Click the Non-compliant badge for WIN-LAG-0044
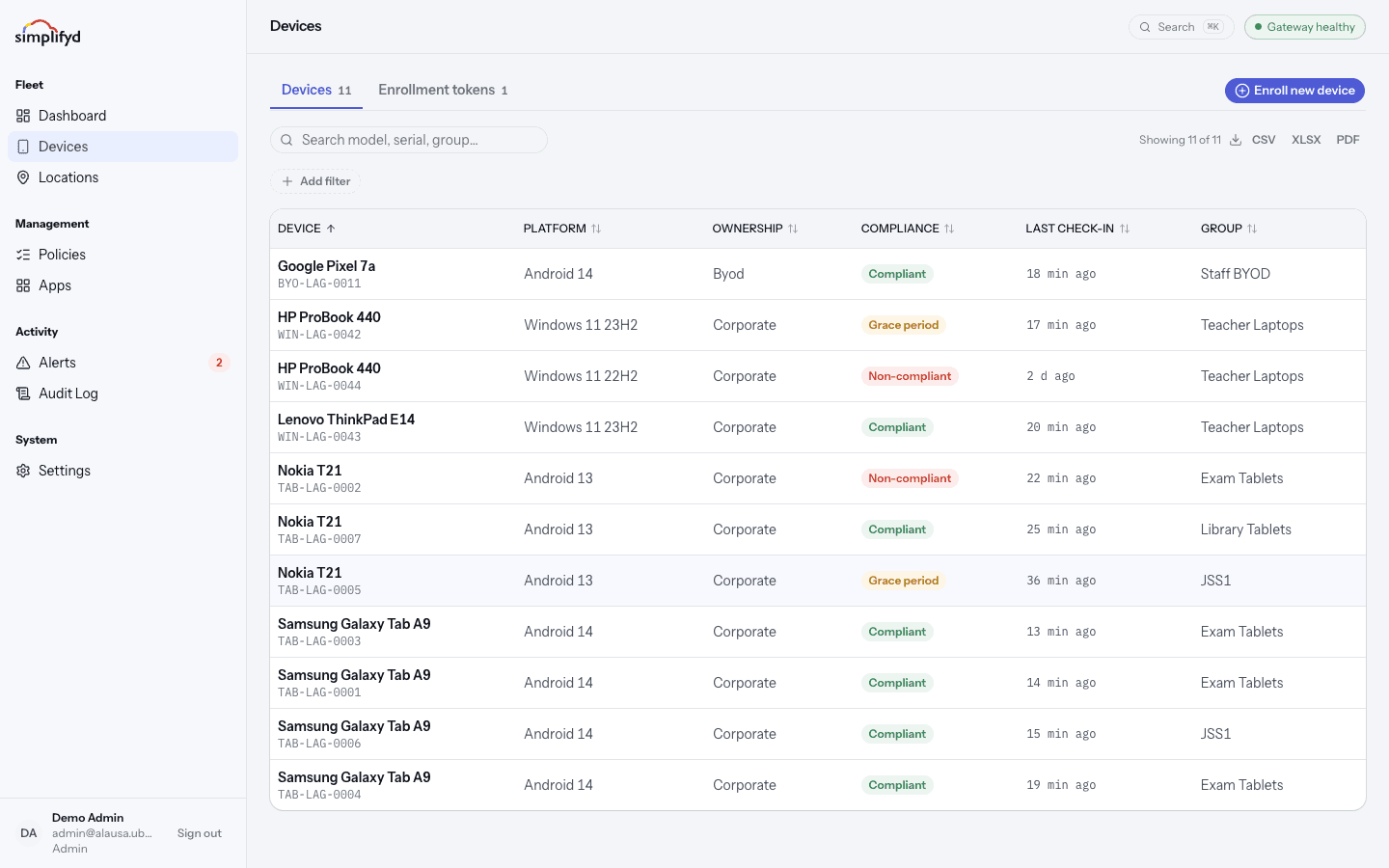 [910, 376]
